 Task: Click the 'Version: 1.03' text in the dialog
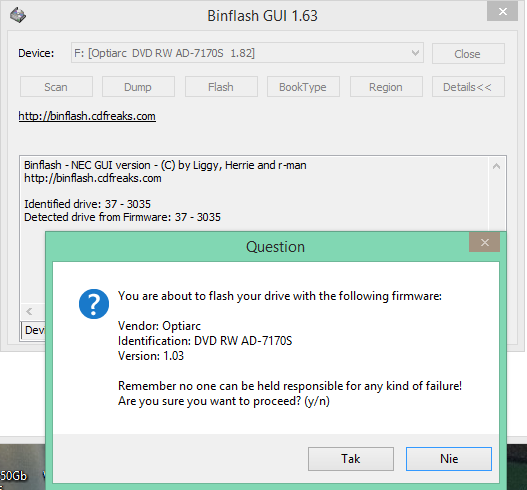(x=151, y=356)
